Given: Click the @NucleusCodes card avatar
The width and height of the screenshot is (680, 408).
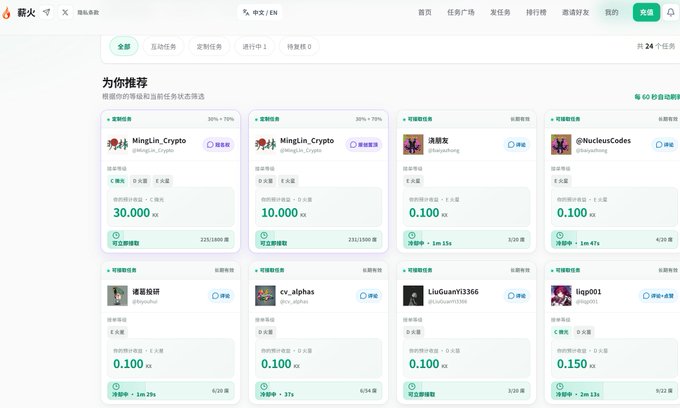Looking at the screenshot, I should click(561, 144).
